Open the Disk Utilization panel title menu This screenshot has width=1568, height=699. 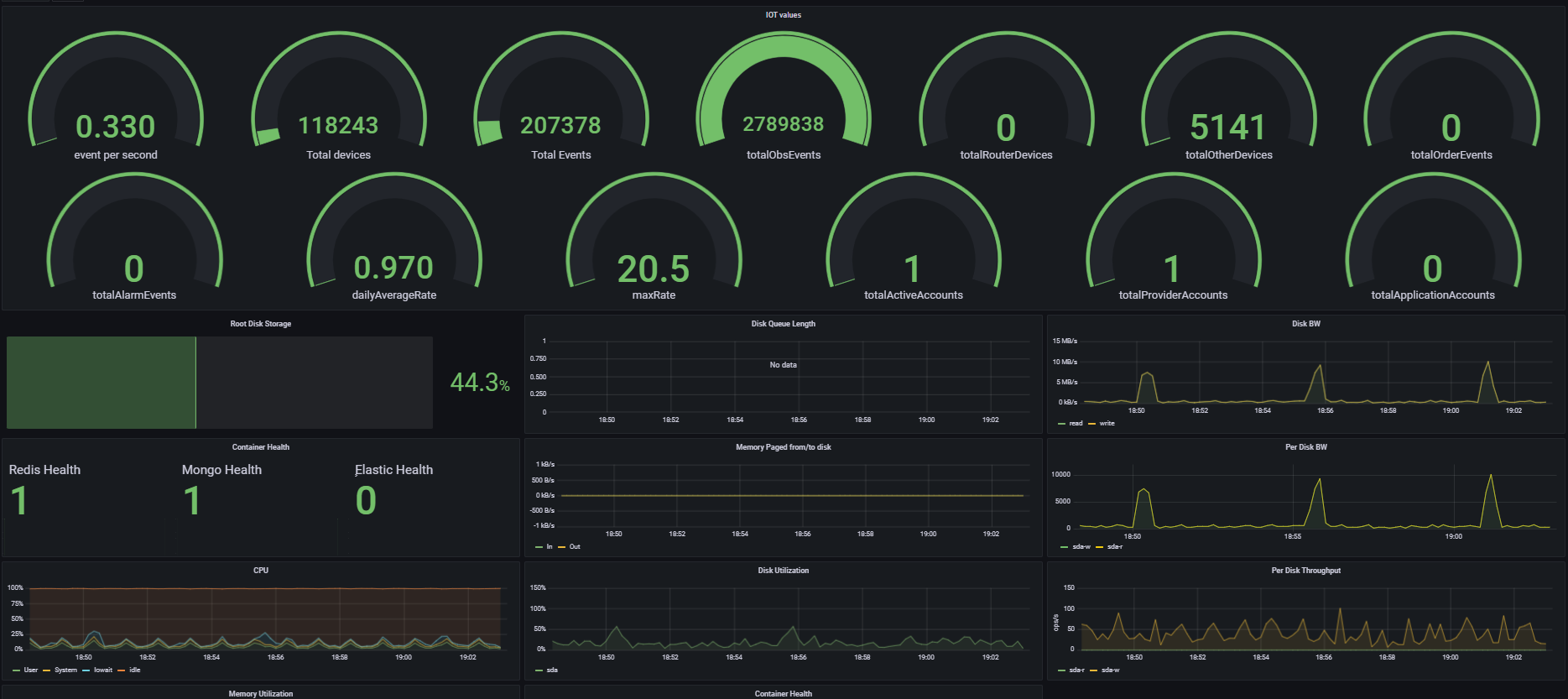[x=783, y=571]
